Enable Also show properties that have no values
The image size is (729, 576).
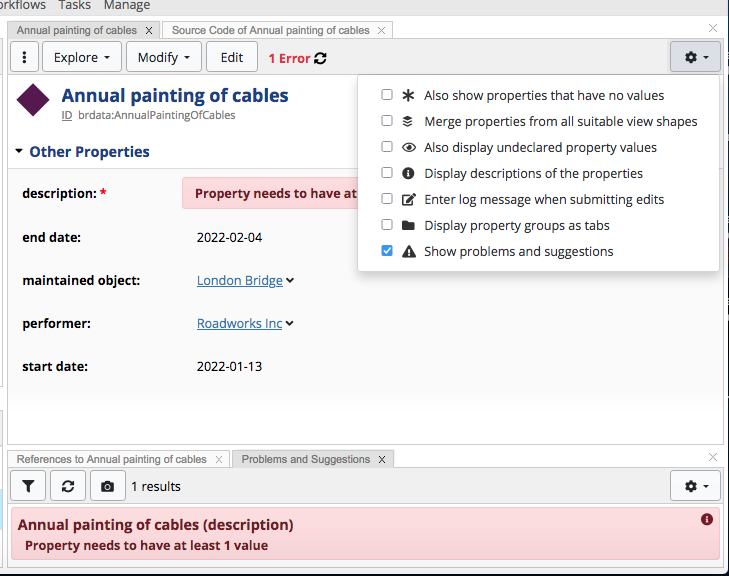[x=387, y=96]
